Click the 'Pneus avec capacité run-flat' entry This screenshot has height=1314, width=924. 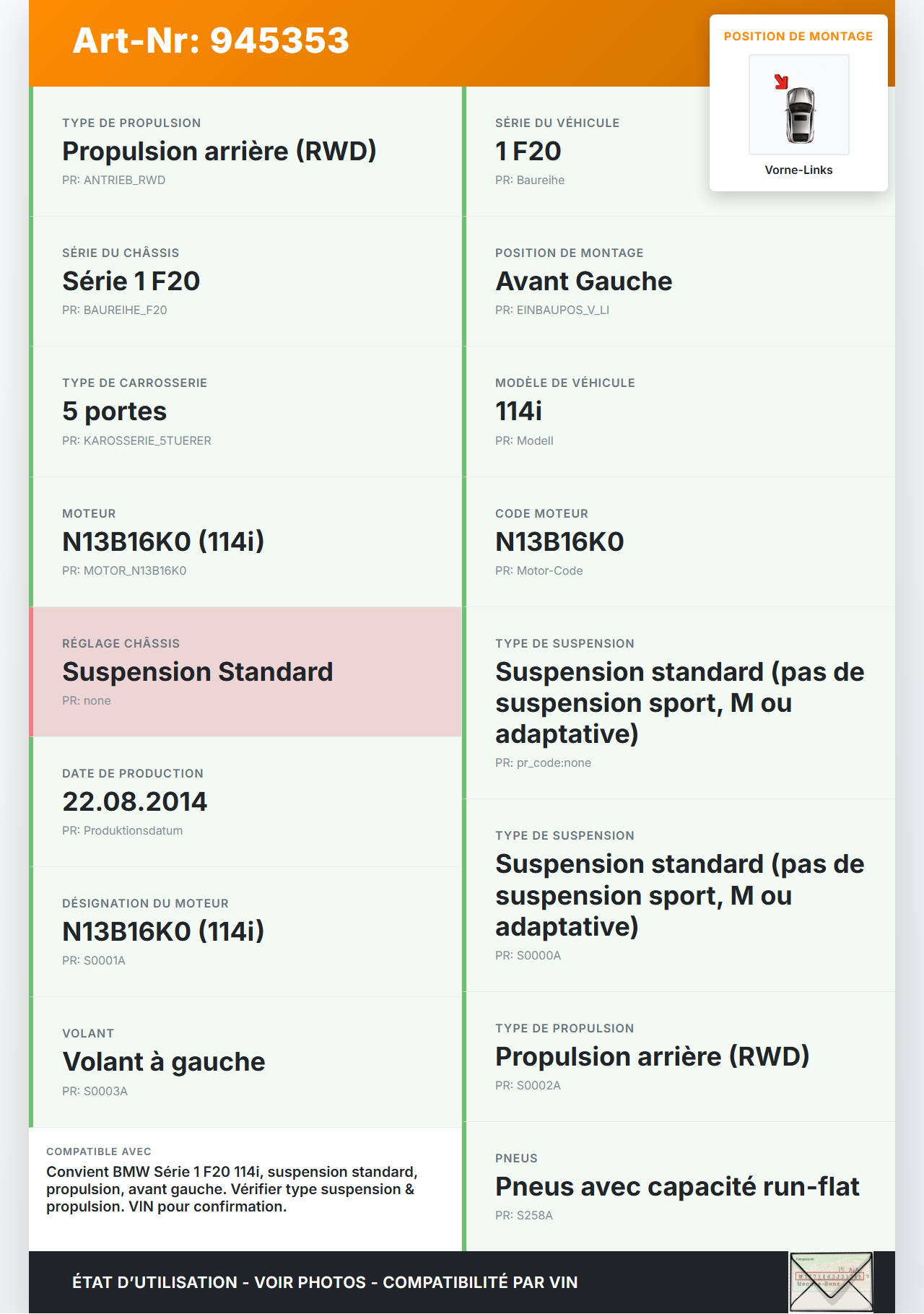tap(677, 1186)
